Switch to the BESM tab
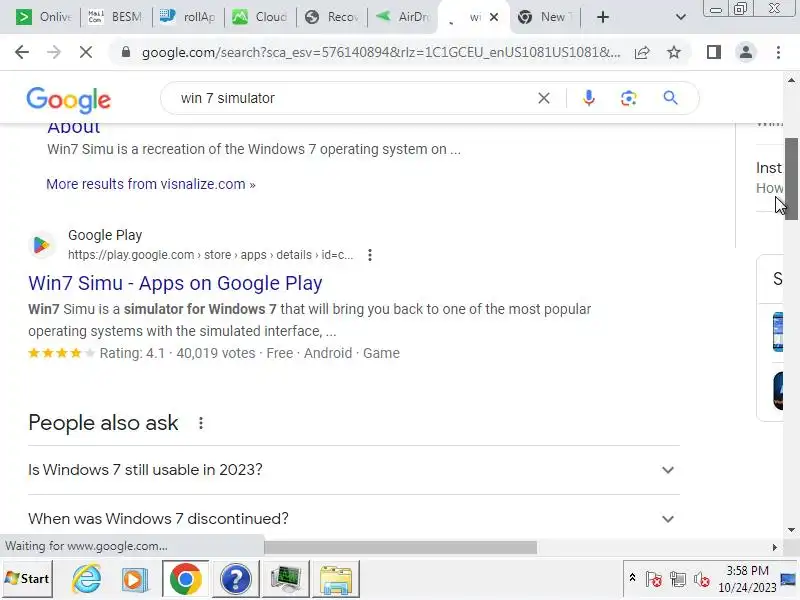 (x=116, y=17)
